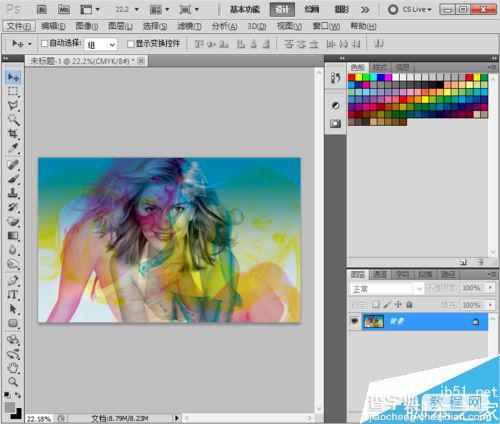Select the 背景 layer thumbnail
Screen dimensions: 500x424
coord(373,321)
